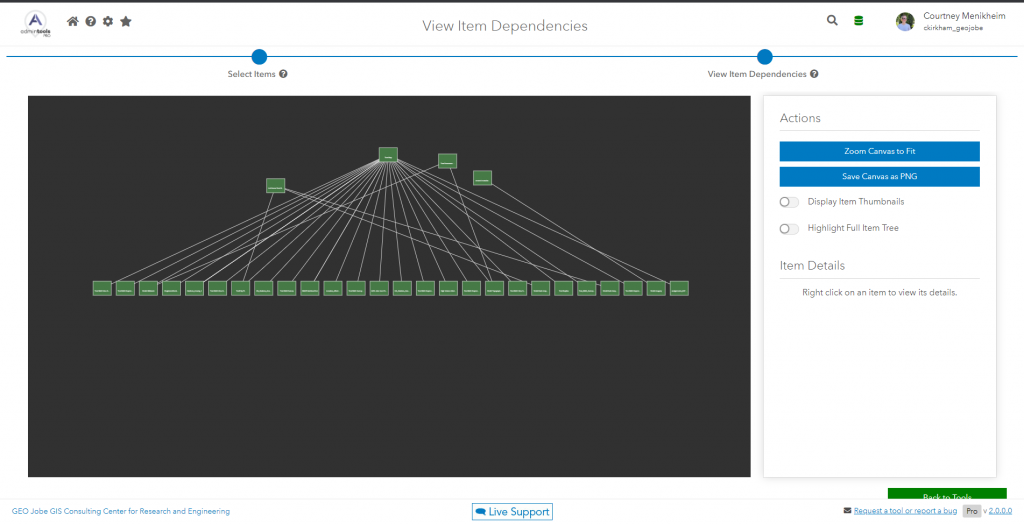
Task: Open the Live Support chat
Action: tap(512, 512)
